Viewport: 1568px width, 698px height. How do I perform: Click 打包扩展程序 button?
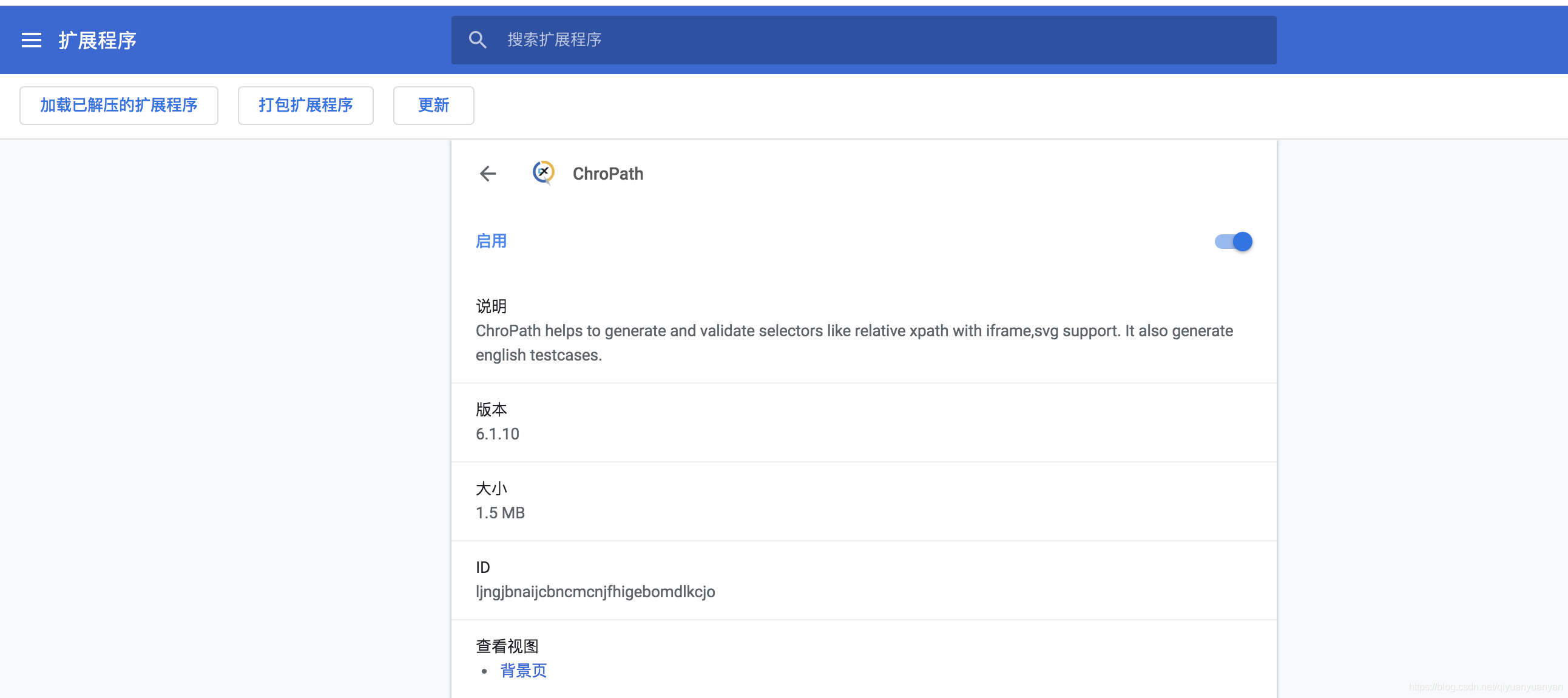[306, 106]
